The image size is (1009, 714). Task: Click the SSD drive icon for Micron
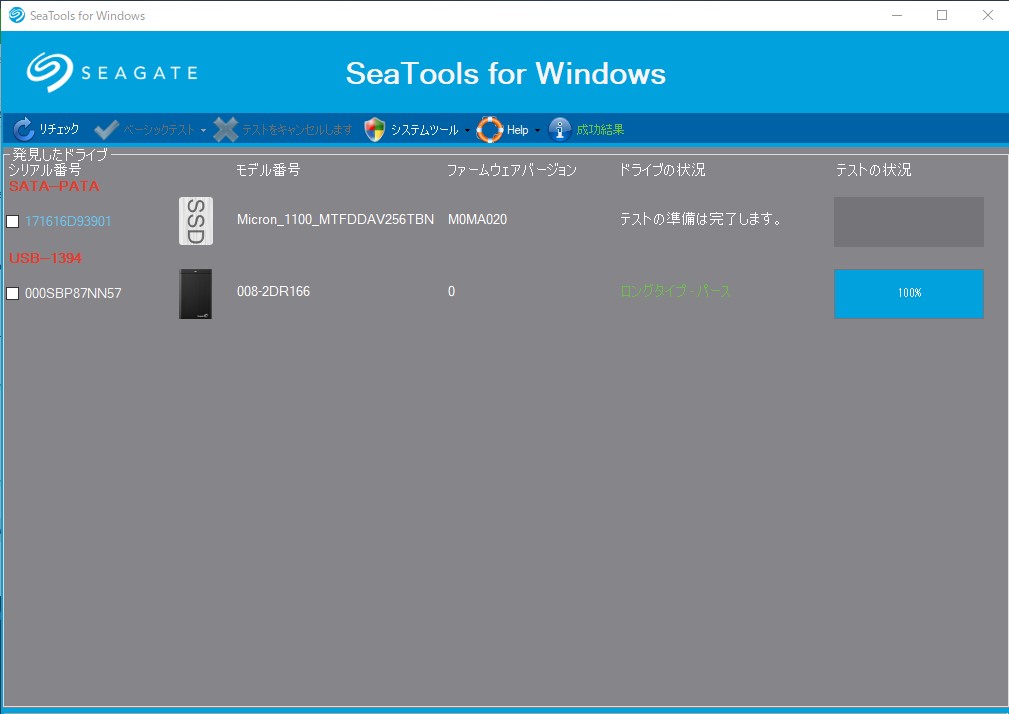(196, 221)
